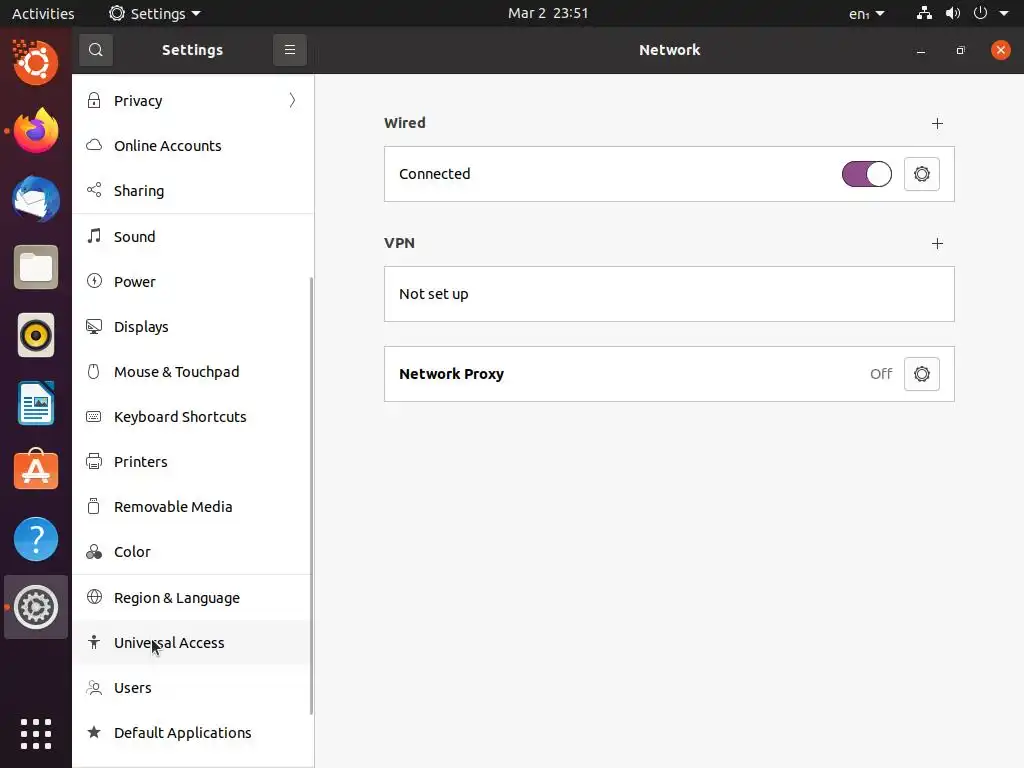Open Network Proxy gear settings
This screenshot has height=768, width=1024.
click(921, 374)
